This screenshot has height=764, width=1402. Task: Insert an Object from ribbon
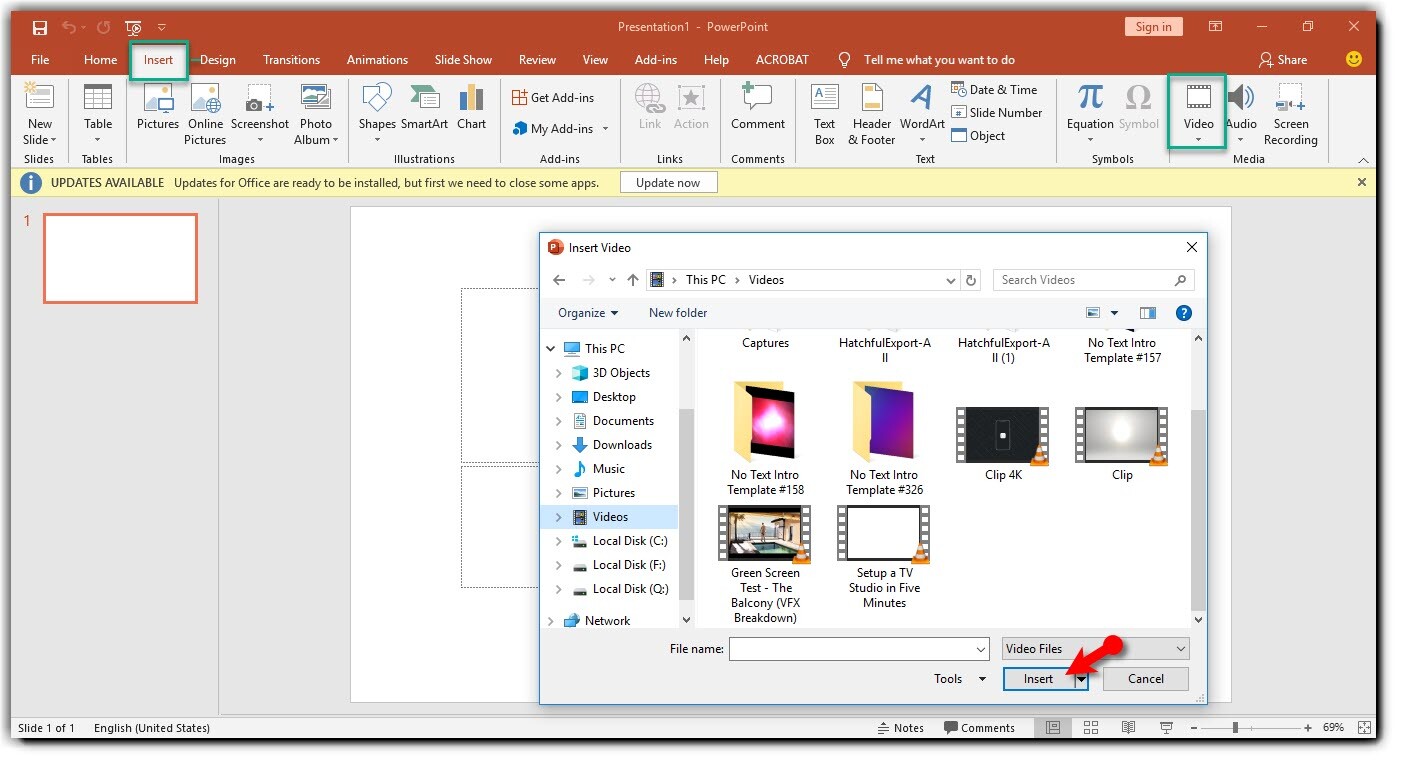[978, 135]
